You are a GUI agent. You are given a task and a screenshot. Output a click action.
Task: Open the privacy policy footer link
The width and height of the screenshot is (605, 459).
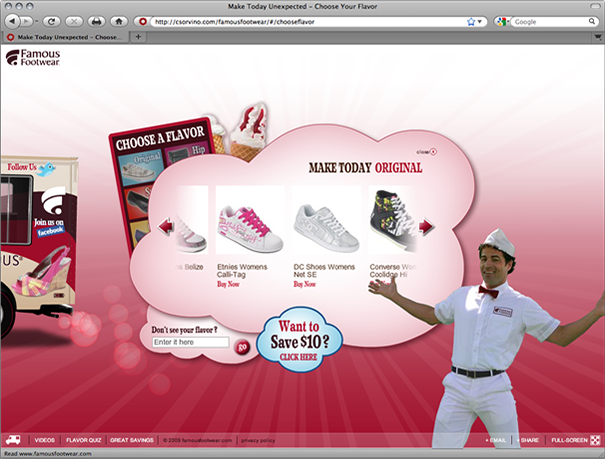pos(258,440)
